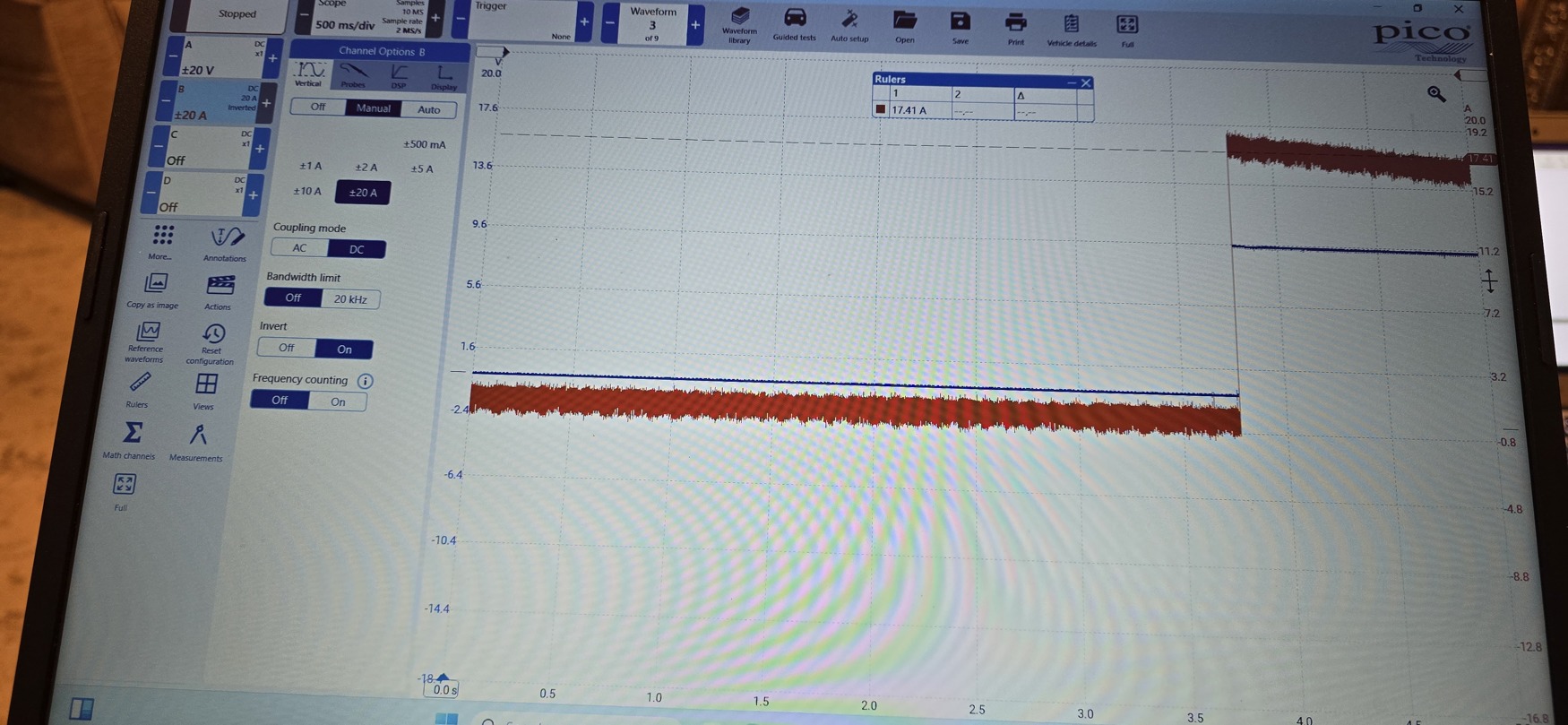The width and height of the screenshot is (1568, 725).
Task: Open the Waveform library
Action: pyautogui.click(x=739, y=25)
